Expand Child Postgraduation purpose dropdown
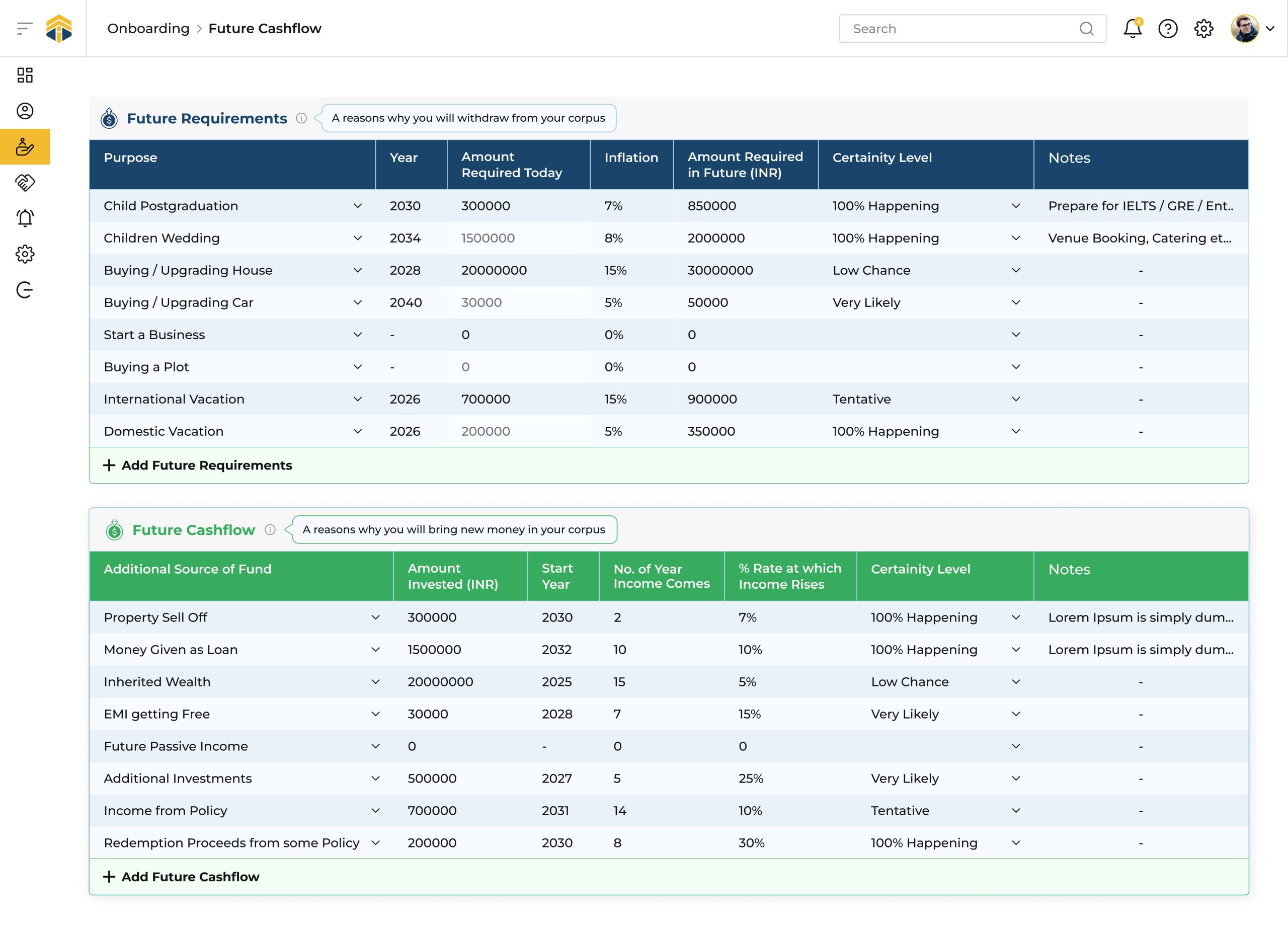This screenshot has height=934, width=1288. 357,206
